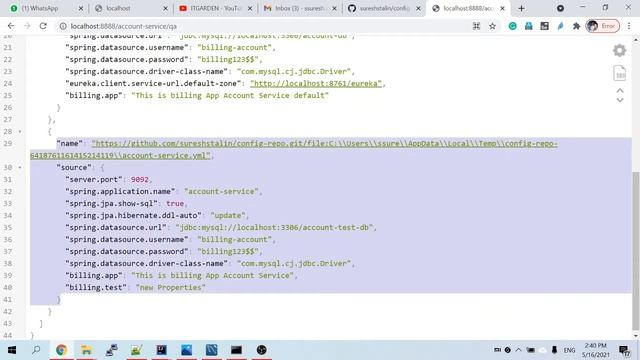Click the scrollbar up arrow
Image resolution: width=640 pixels, height=360 pixels.
[636, 40]
